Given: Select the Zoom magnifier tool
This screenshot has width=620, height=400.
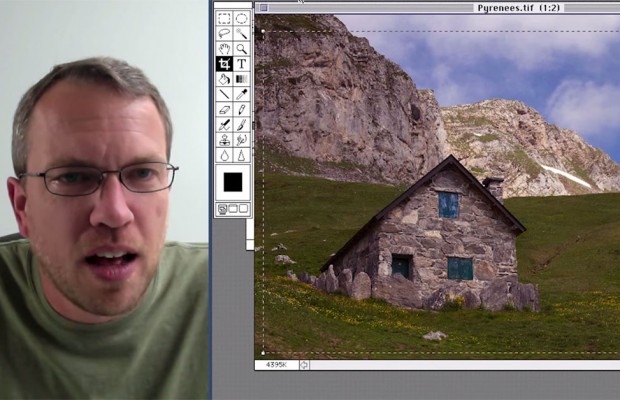Looking at the screenshot, I should tap(241, 48).
